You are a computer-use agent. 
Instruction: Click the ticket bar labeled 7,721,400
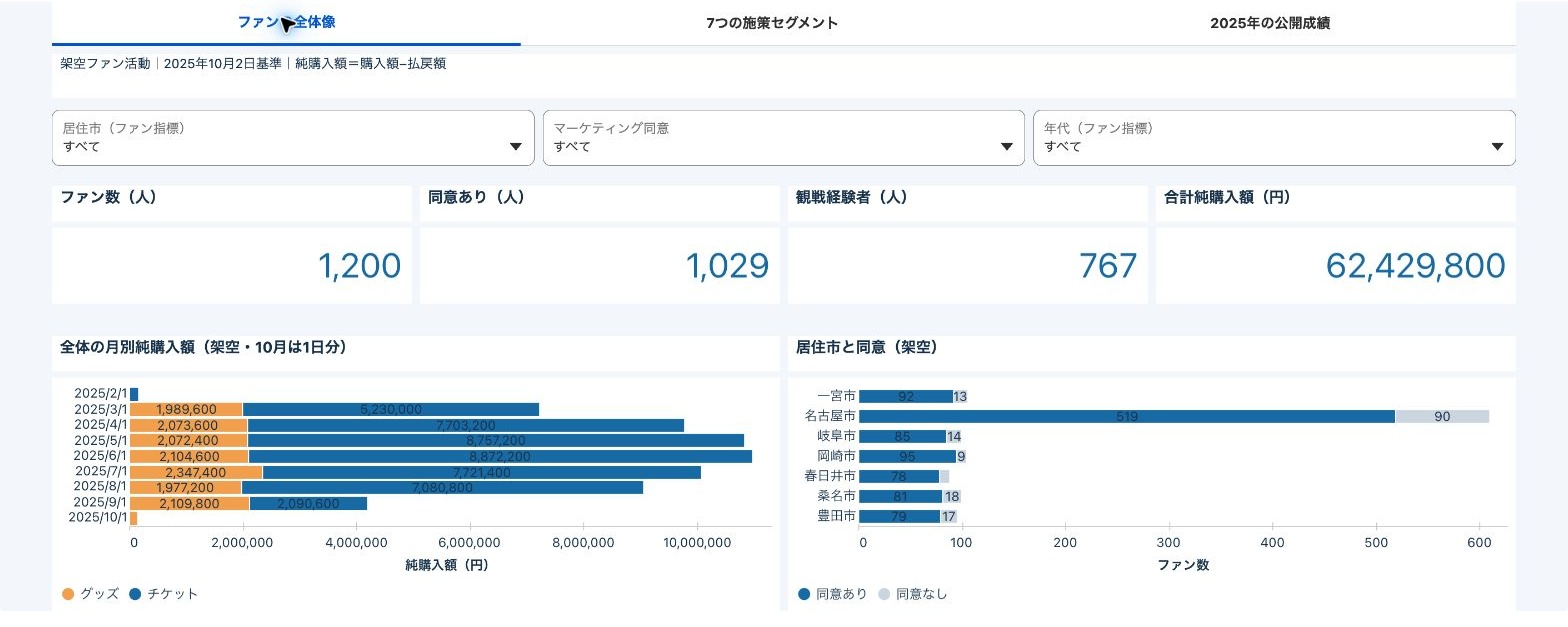coord(482,472)
